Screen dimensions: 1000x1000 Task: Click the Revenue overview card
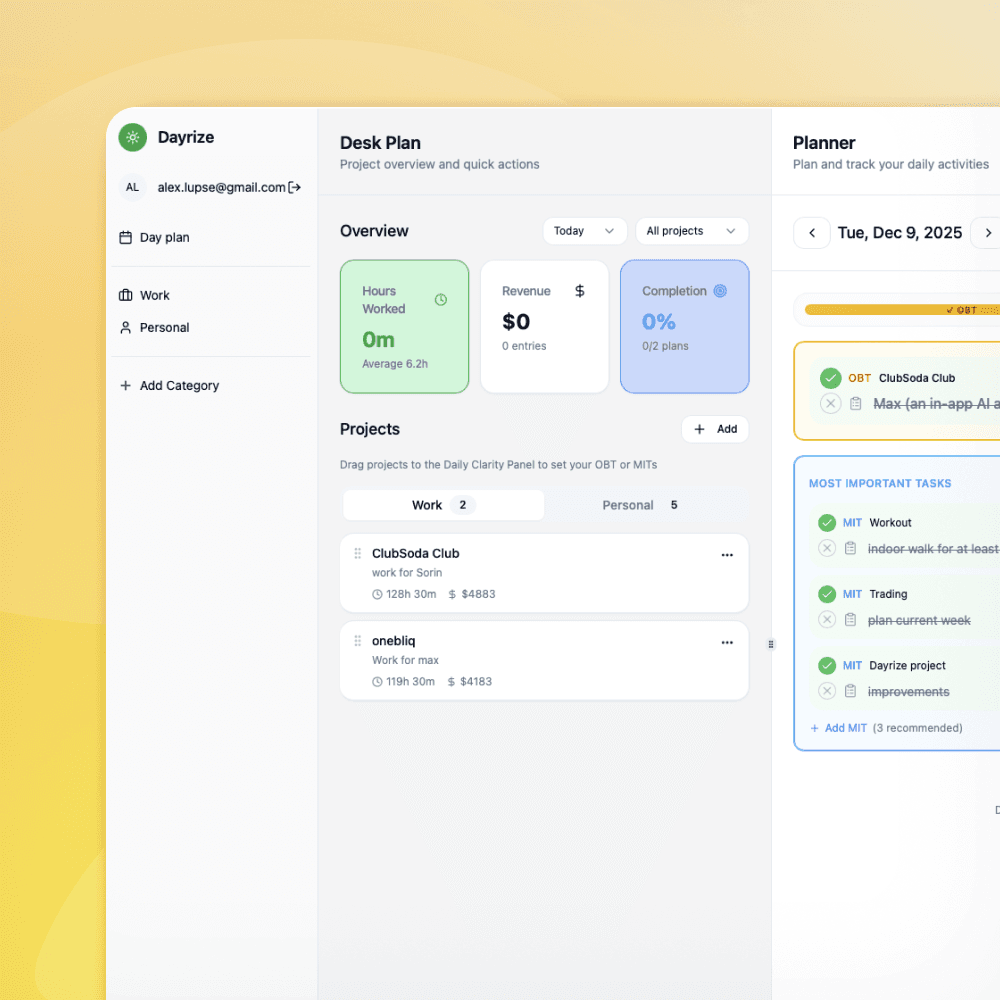coord(545,327)
